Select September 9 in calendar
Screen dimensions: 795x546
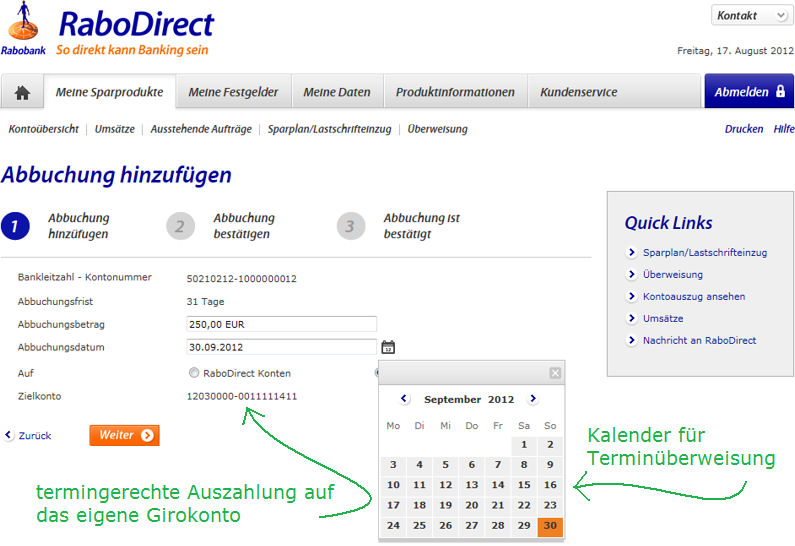pyautogui.click(x=550, y=465)
